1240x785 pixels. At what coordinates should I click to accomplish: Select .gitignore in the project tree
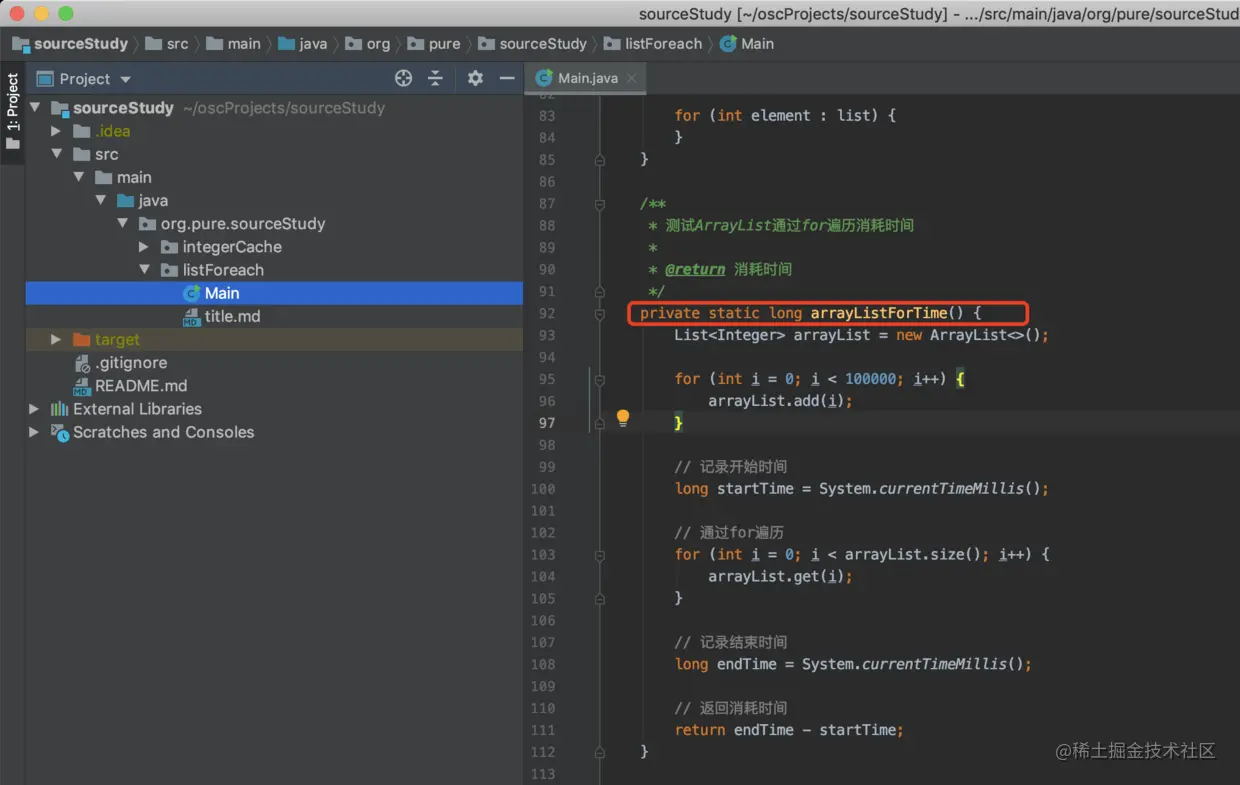point(274,363)
